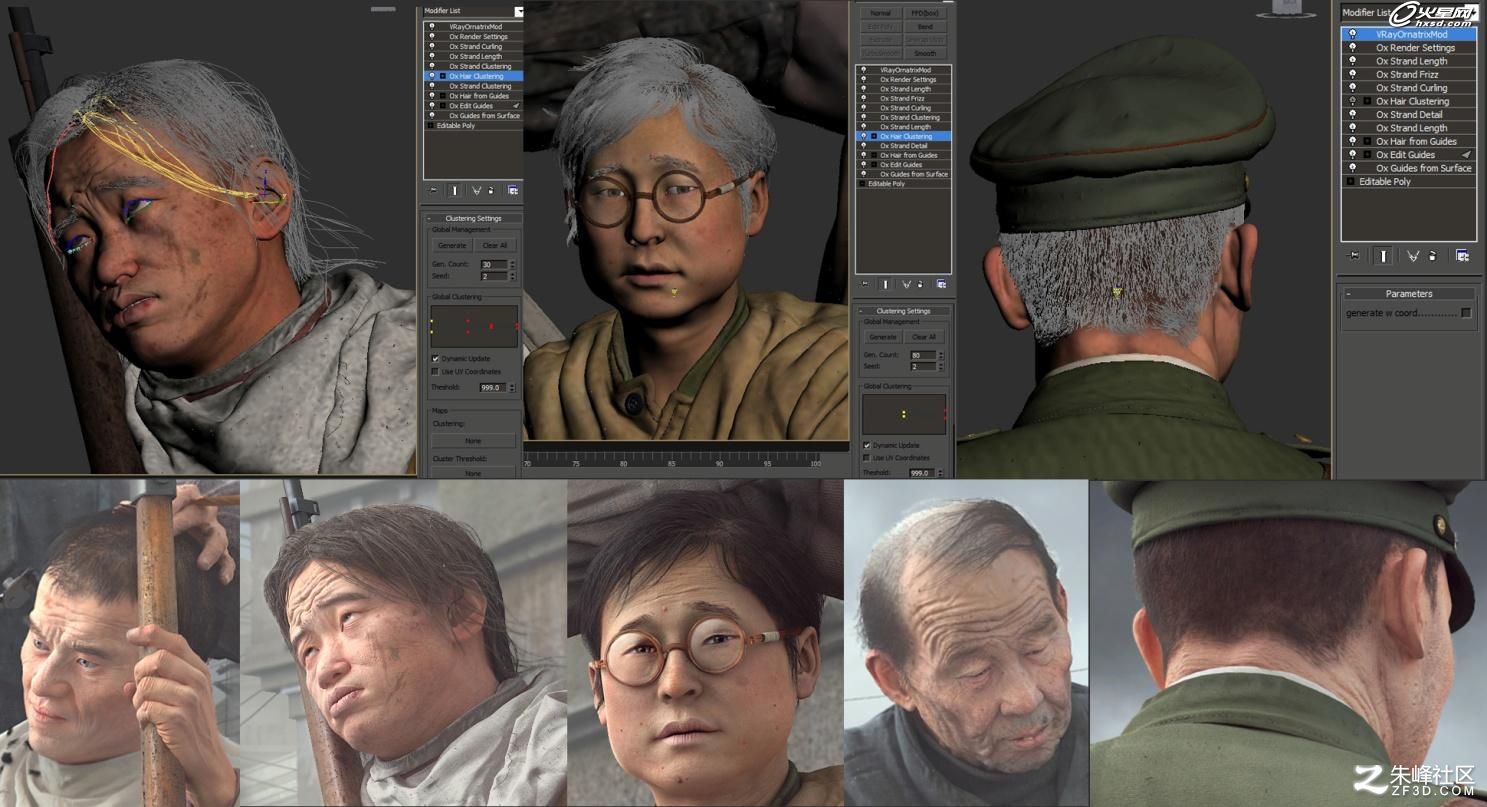Viewport: 1487px width, 807px height.
Task: Apply the FFD(box) modifier button
Action: coord(925,13)
